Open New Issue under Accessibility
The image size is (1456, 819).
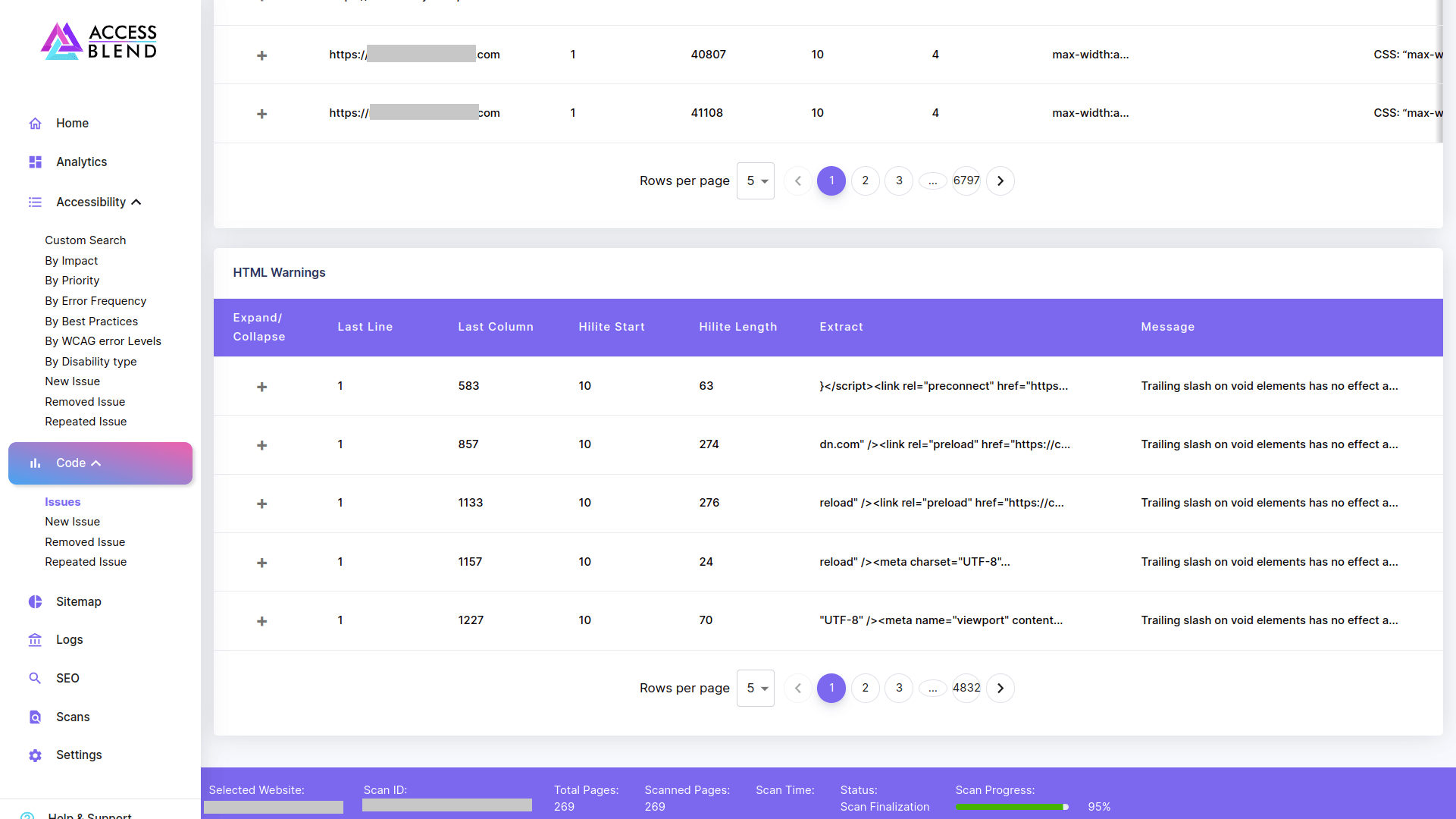[x=72, y=381]
